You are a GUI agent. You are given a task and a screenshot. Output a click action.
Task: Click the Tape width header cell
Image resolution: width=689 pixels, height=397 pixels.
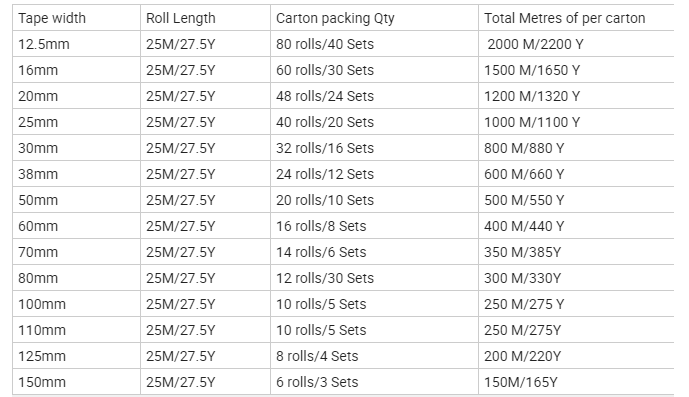tap(76, 18)
